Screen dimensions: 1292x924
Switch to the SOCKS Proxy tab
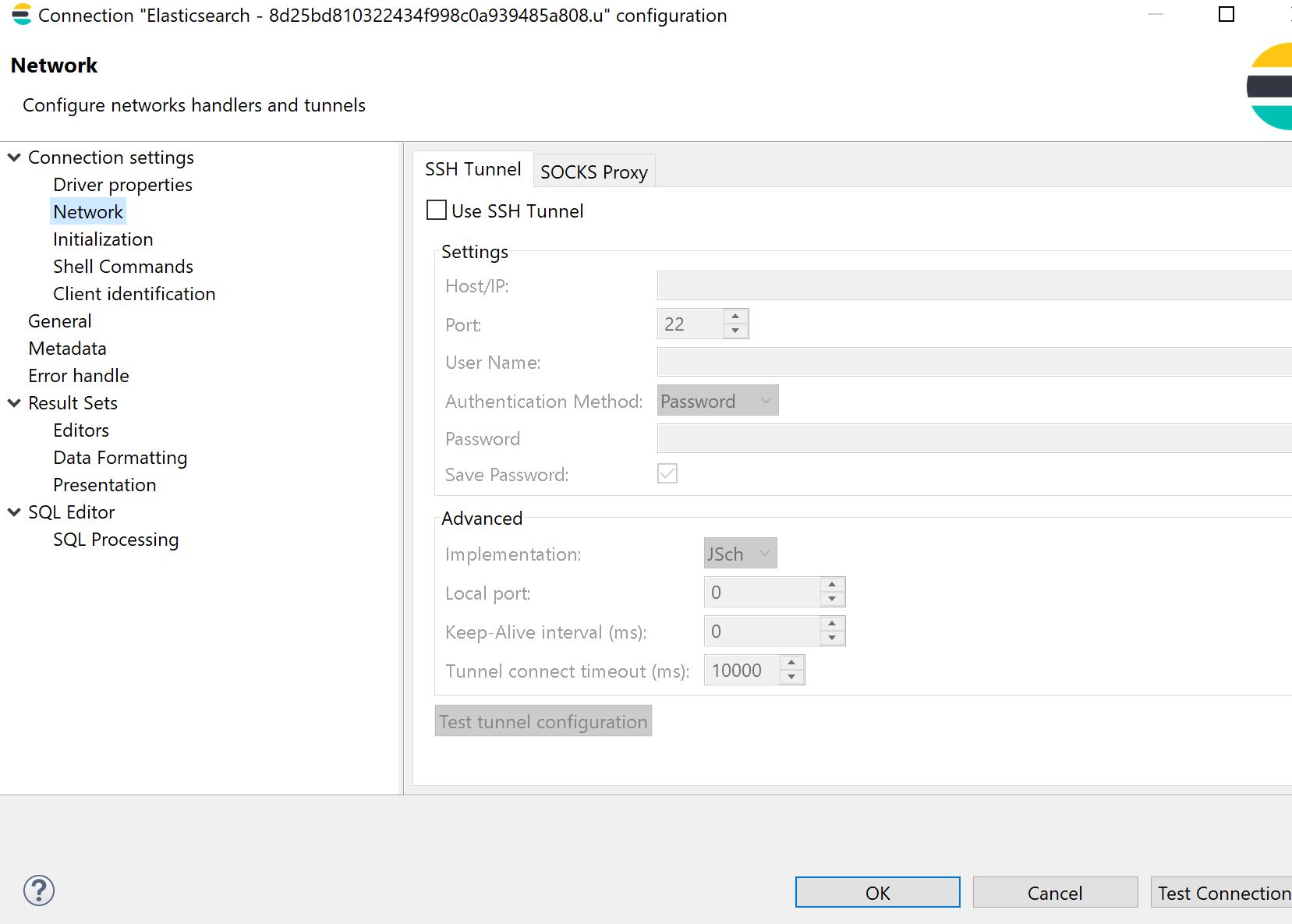[594, 172]
